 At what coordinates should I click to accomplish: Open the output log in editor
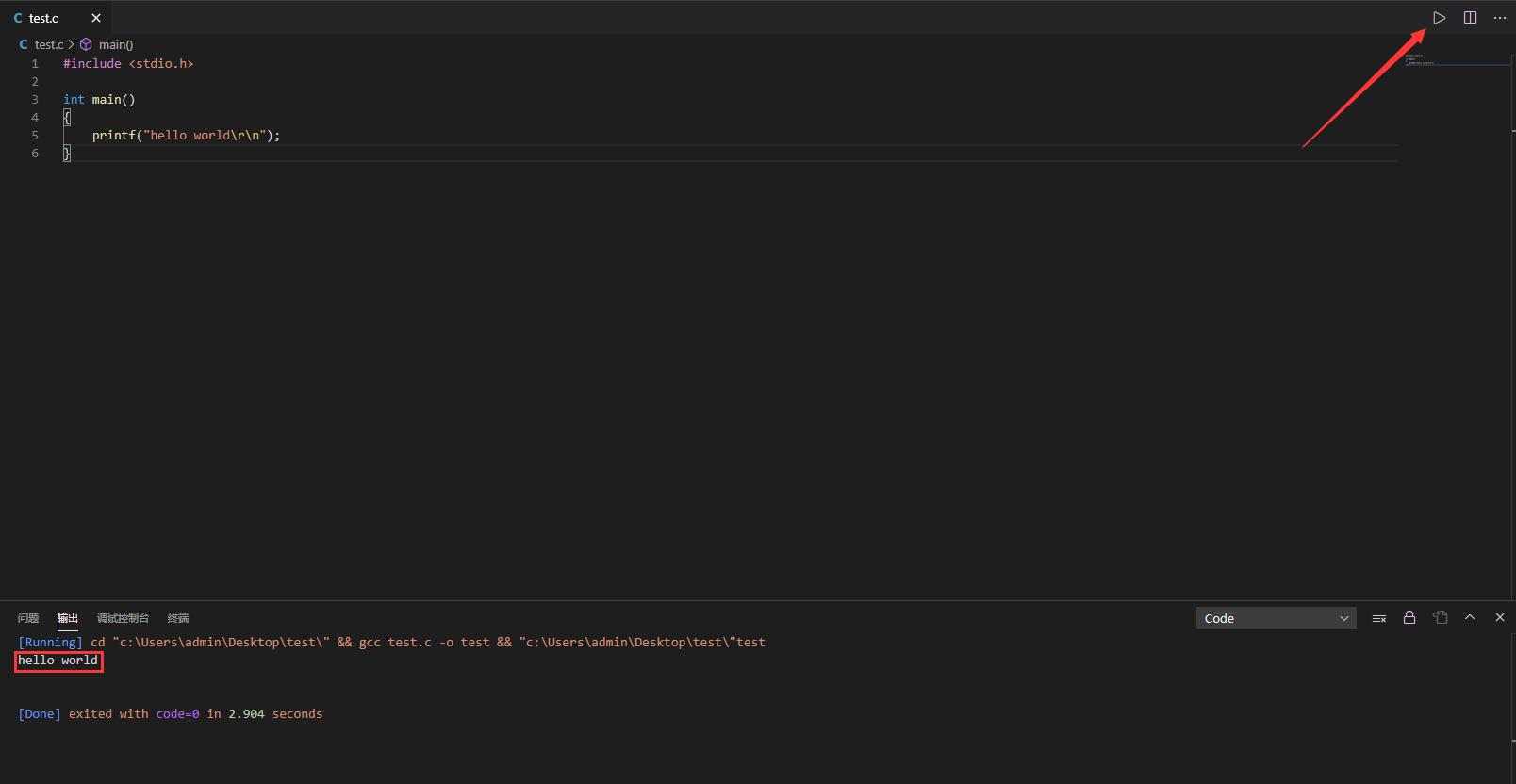click(x=1440, y=618)
